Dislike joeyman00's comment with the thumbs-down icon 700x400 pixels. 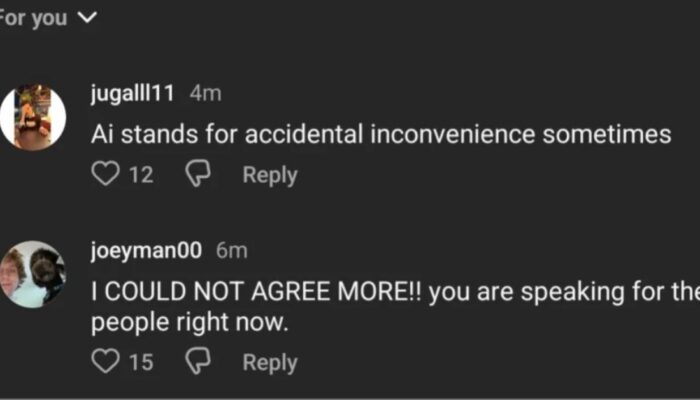point(197,362)
